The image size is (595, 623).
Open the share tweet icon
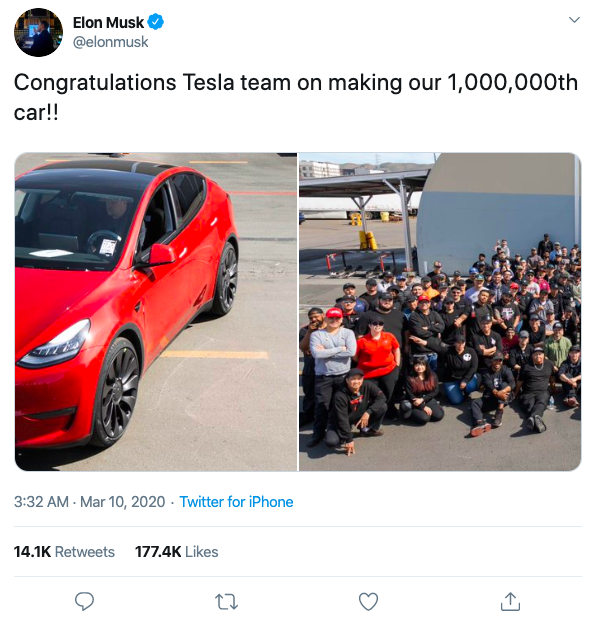[510, 601]
